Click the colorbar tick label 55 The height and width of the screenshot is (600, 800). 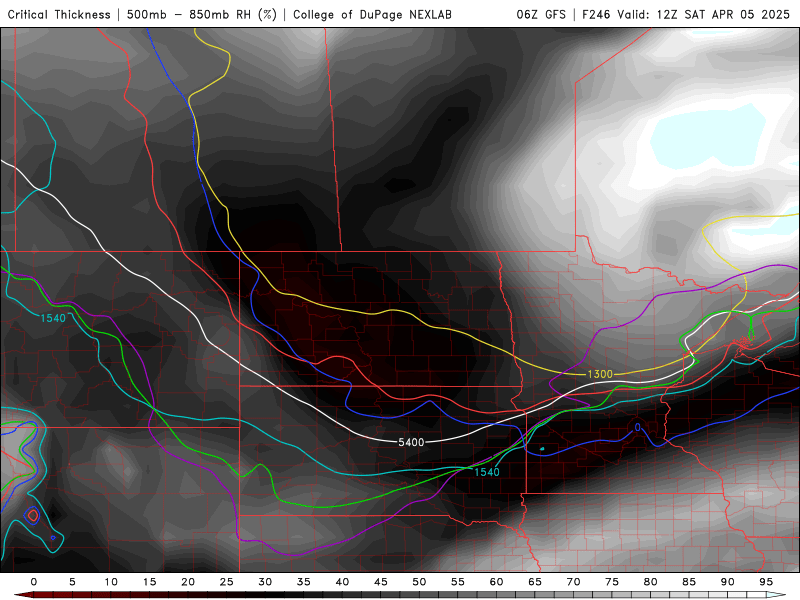(x=458, y=582)
